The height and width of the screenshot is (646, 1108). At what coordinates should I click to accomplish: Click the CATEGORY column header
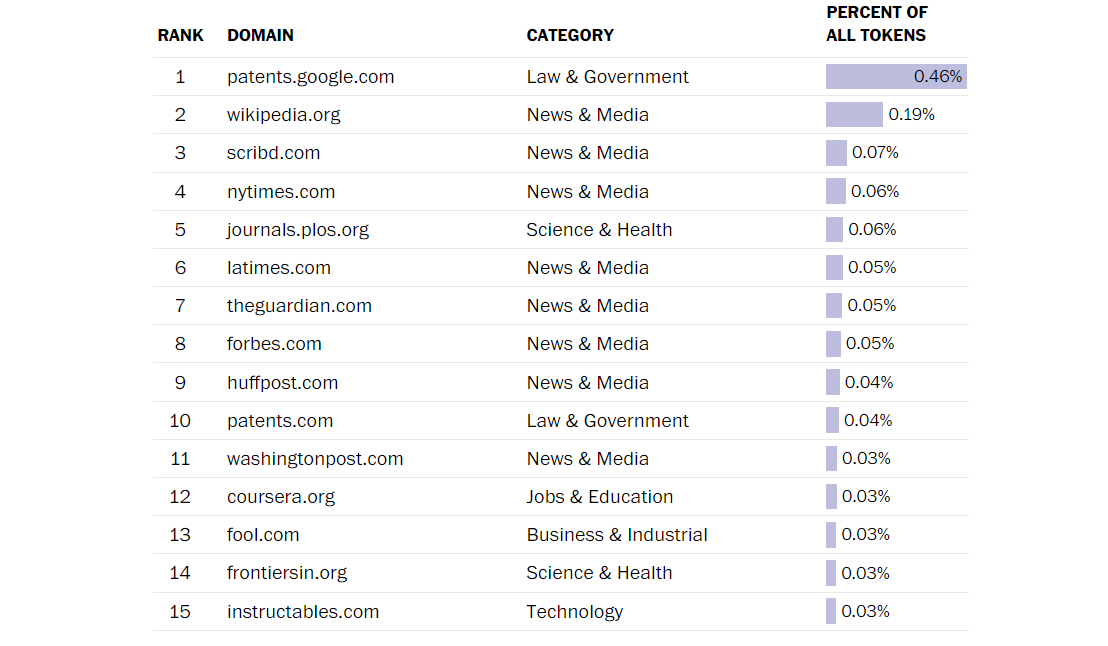[570, 35]
